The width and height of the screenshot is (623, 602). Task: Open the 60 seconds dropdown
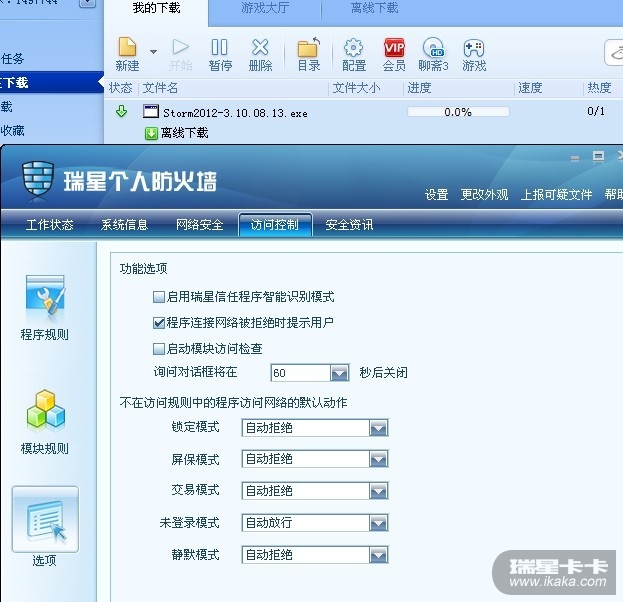[x=339, y=373]
